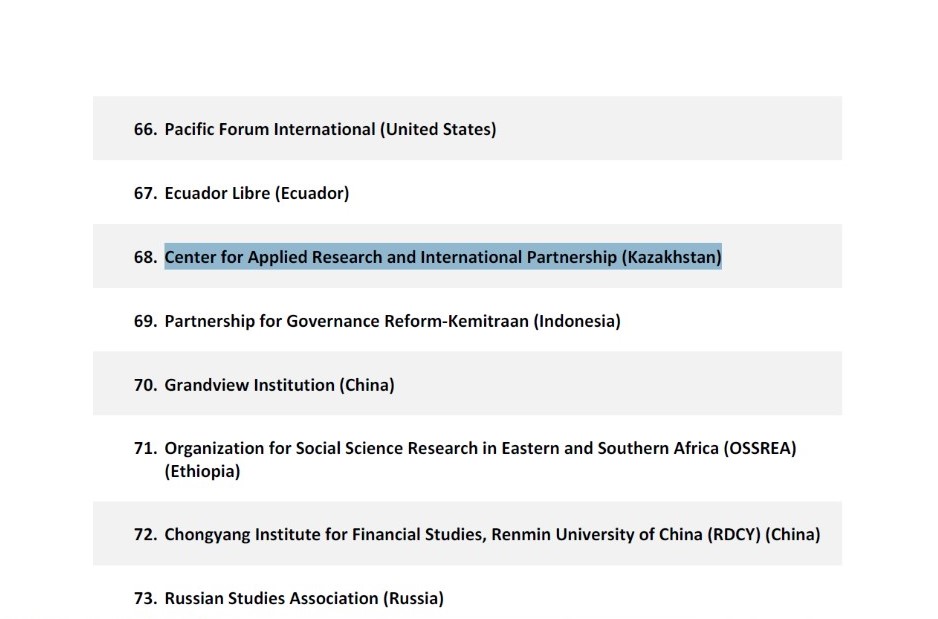Viewport: 938px width, 619px height.
Task: Click the words United States in entry 66
Action: [438, 129]
